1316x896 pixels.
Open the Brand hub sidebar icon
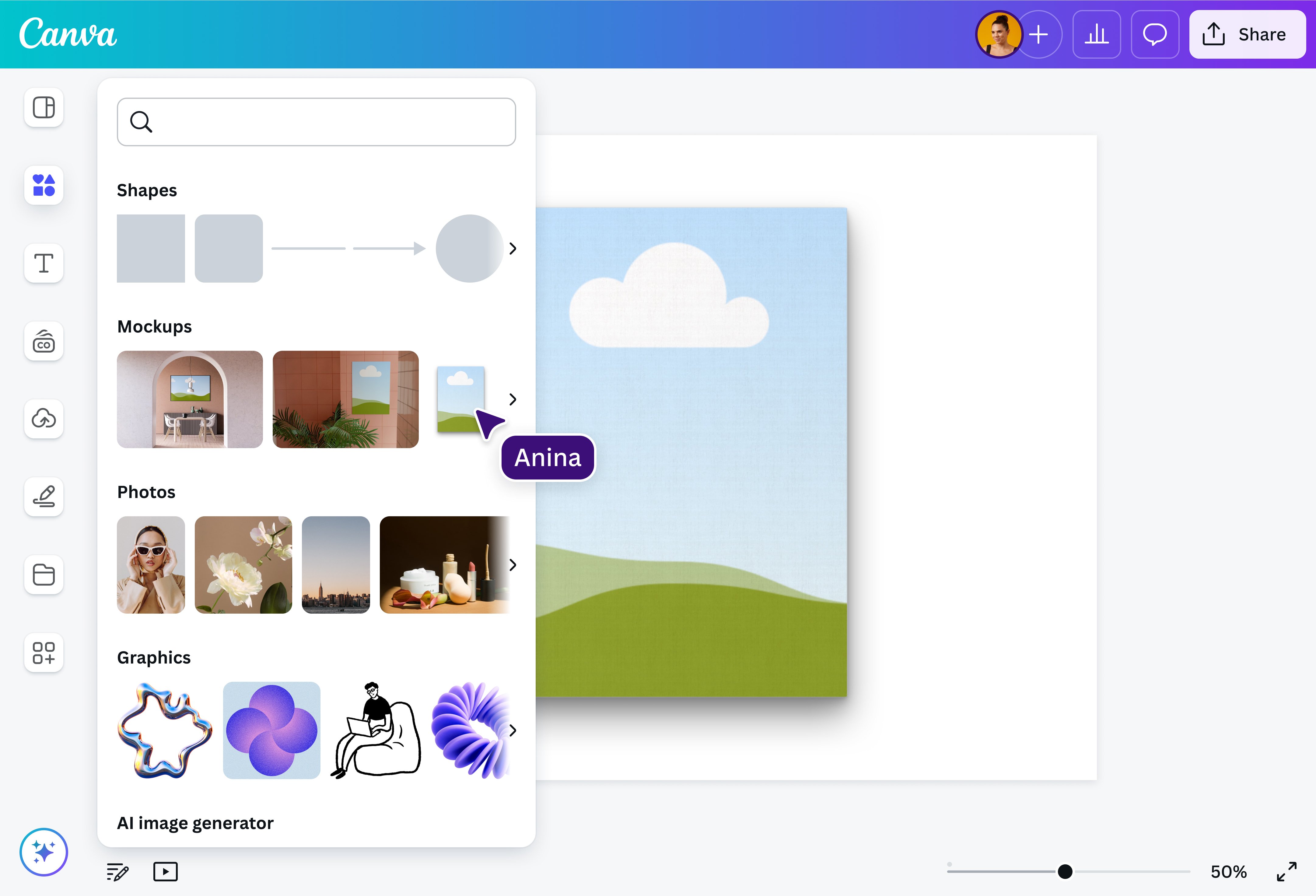coord(44,341)
